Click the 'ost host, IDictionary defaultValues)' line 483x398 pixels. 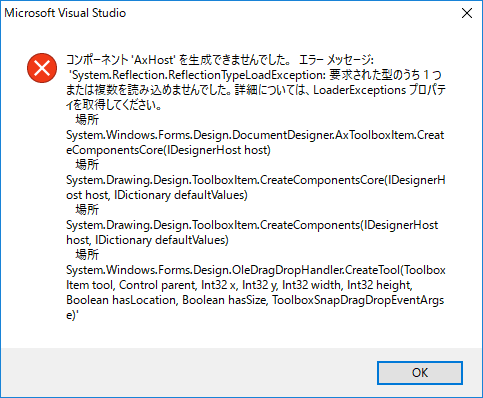[x=157, y=195]
